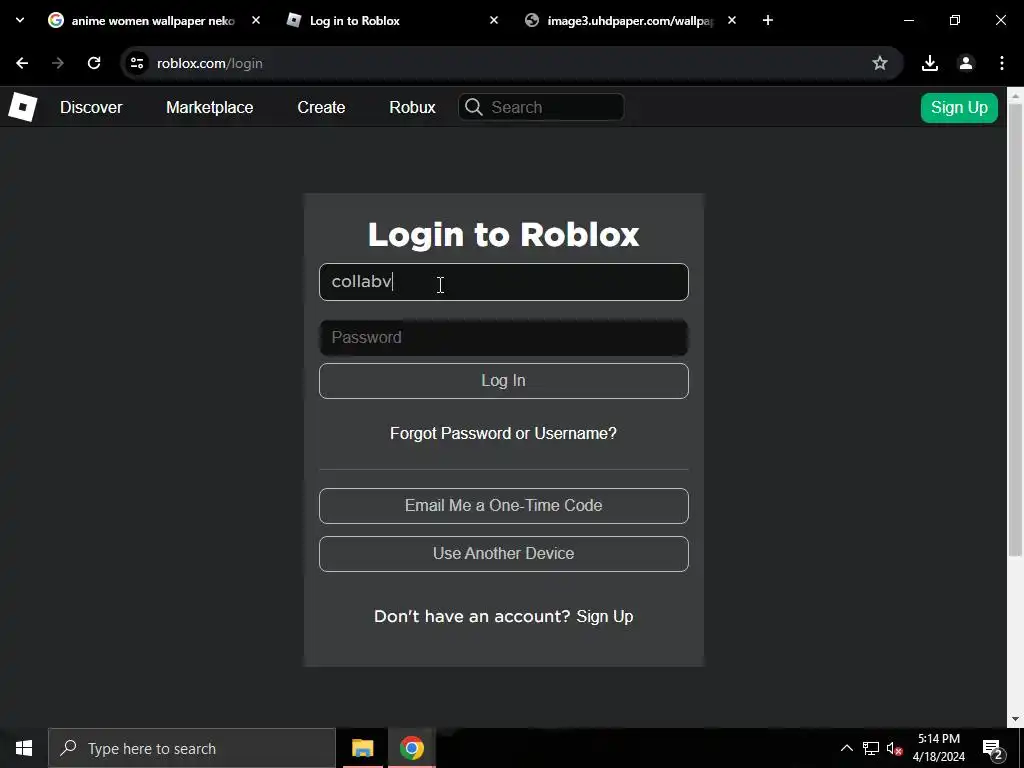Click the green Sign Up button

pos(959,107)
